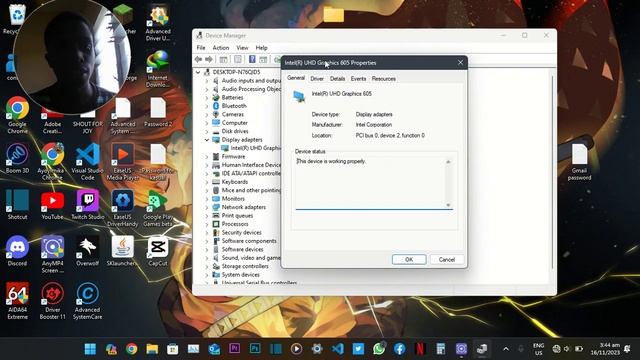640x360 pixels.
Task: Open the YouTube desktop shortcut
Action: coord(52,205)
